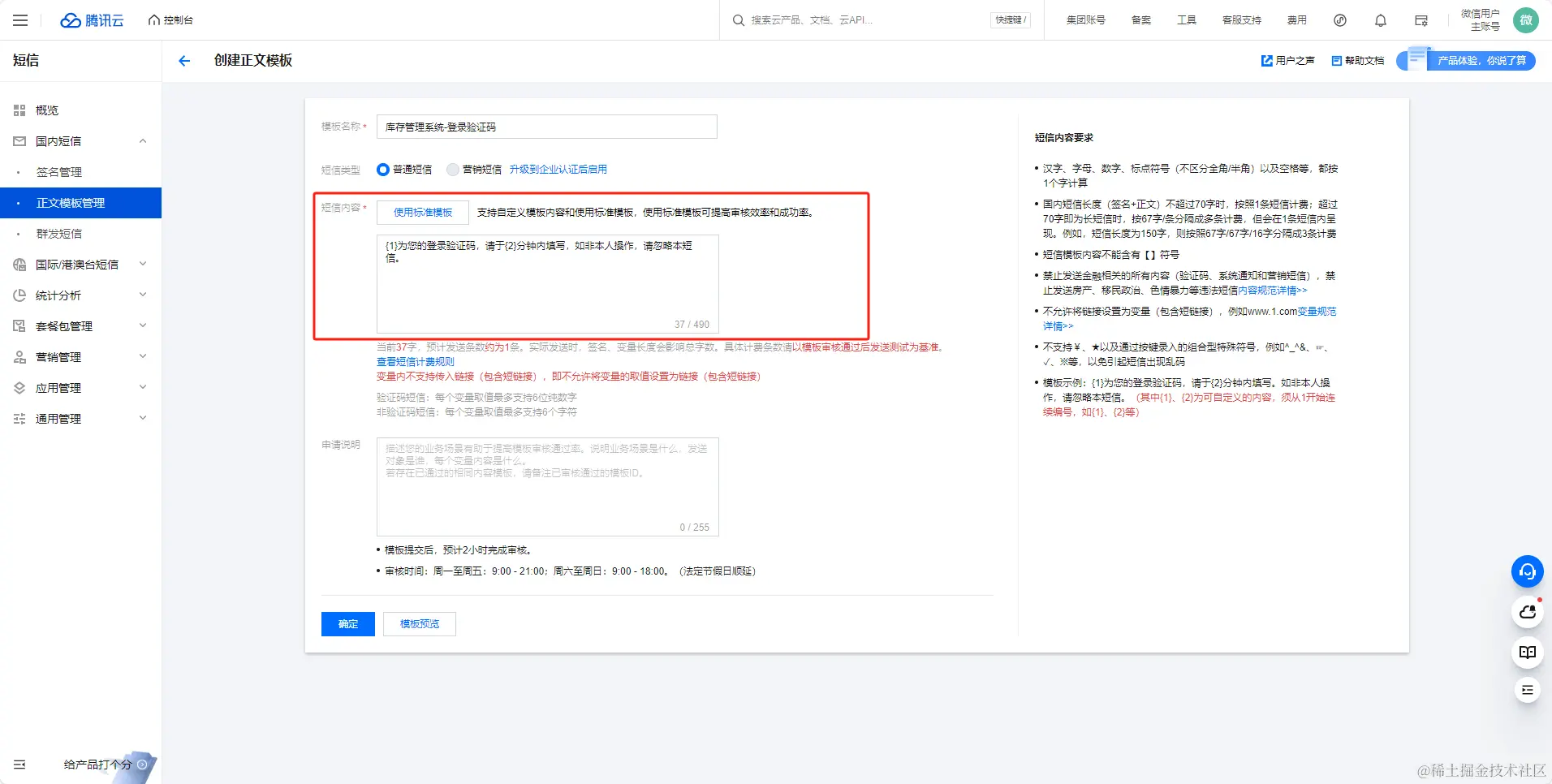The height and width of the screenshot is (784, 1552).
Task: Open 集团账号 in the top navigation
Action: click(x=1085, y=20)
